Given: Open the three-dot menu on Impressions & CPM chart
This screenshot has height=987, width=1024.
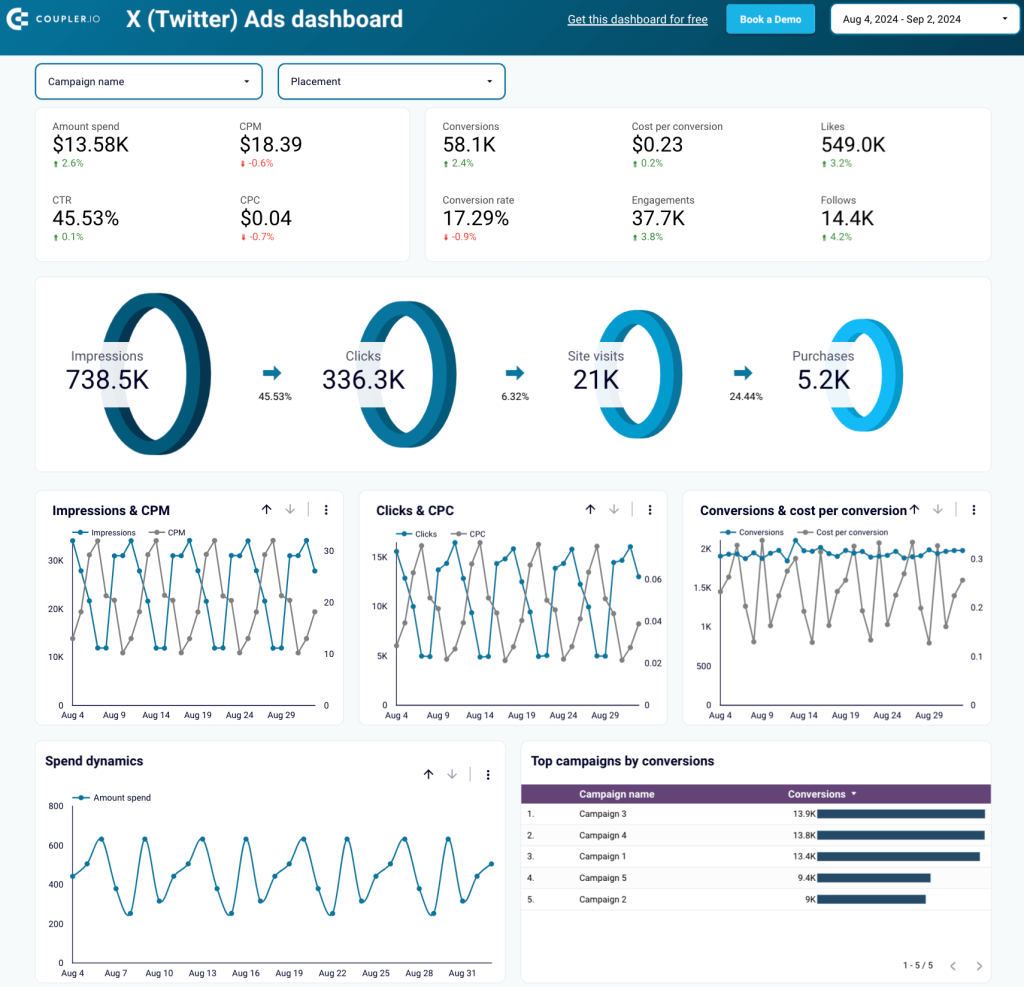Looking at the screenshot, I should (326, 509).
